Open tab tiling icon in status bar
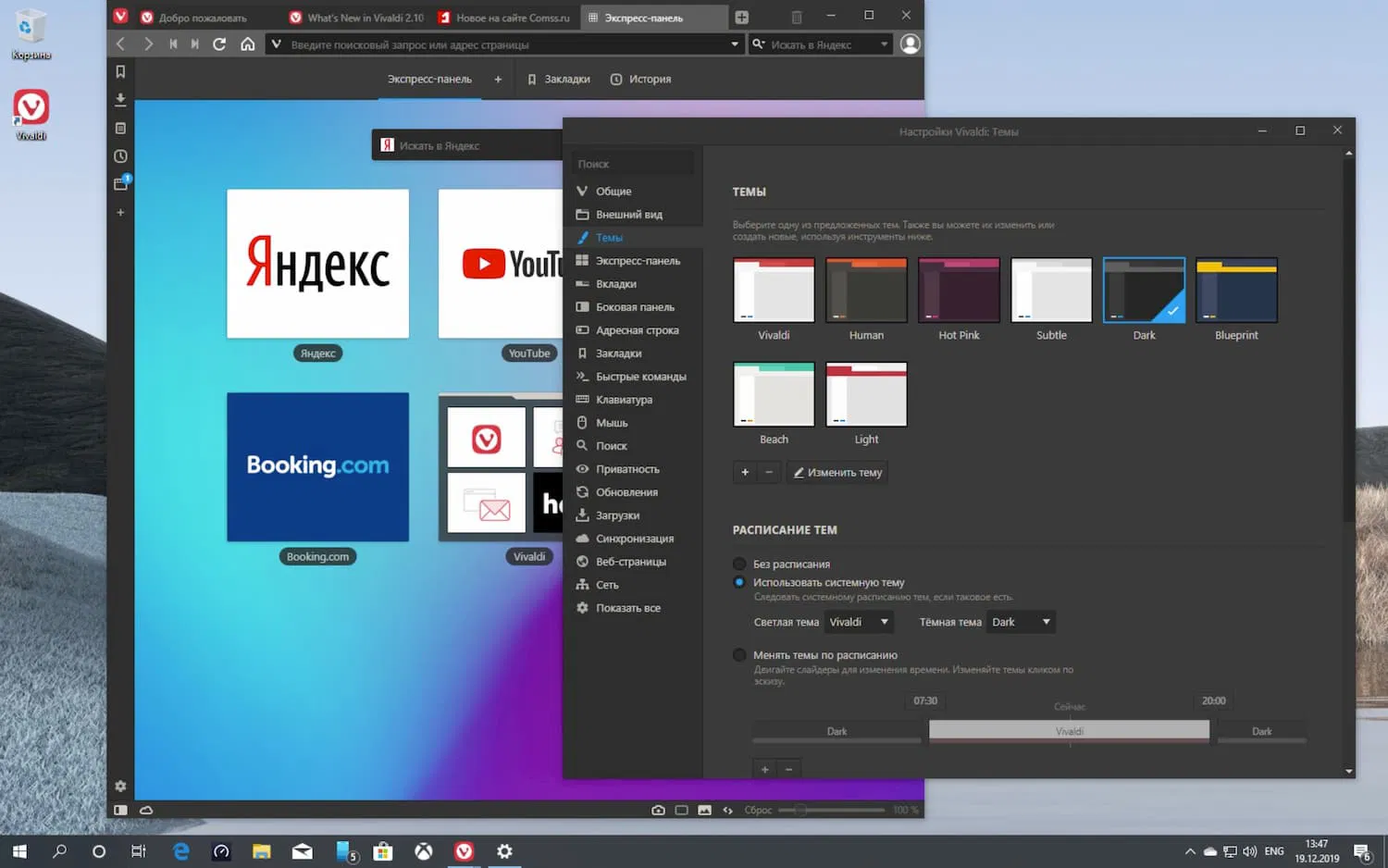Viewport: 1388px width, 868px height. pyautogui.click(x=681, y=810)
